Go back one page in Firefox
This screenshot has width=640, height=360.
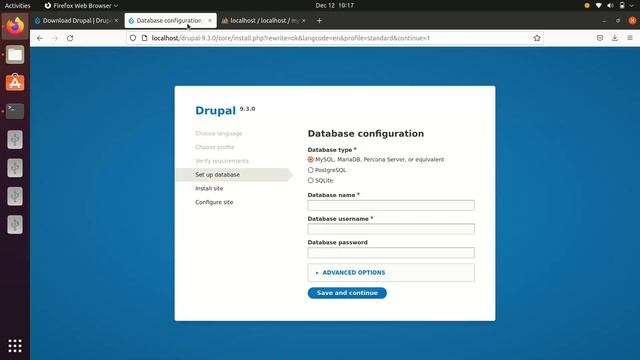(x=40, y=38)
